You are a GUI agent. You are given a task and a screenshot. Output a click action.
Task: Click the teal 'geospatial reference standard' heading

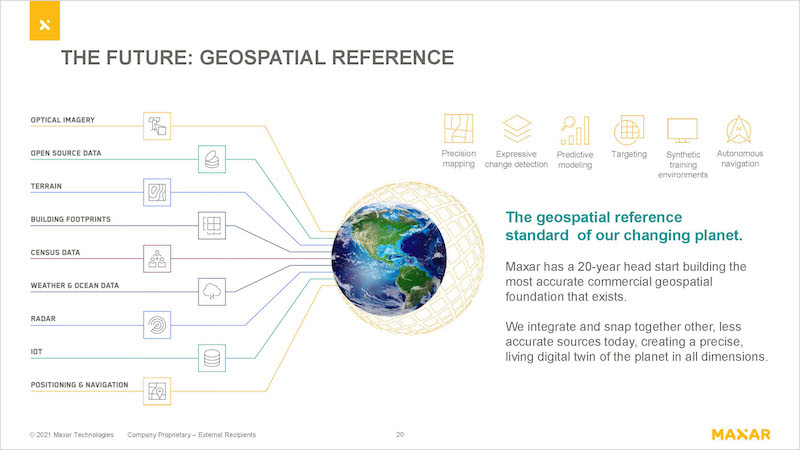point(623,226)
